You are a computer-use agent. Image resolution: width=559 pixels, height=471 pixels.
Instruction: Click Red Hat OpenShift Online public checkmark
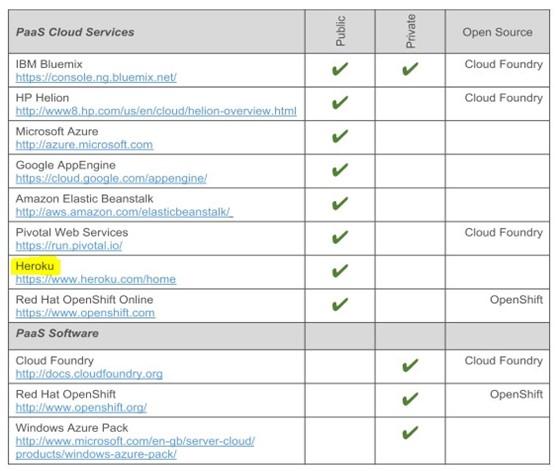click(x=340, y=304)
